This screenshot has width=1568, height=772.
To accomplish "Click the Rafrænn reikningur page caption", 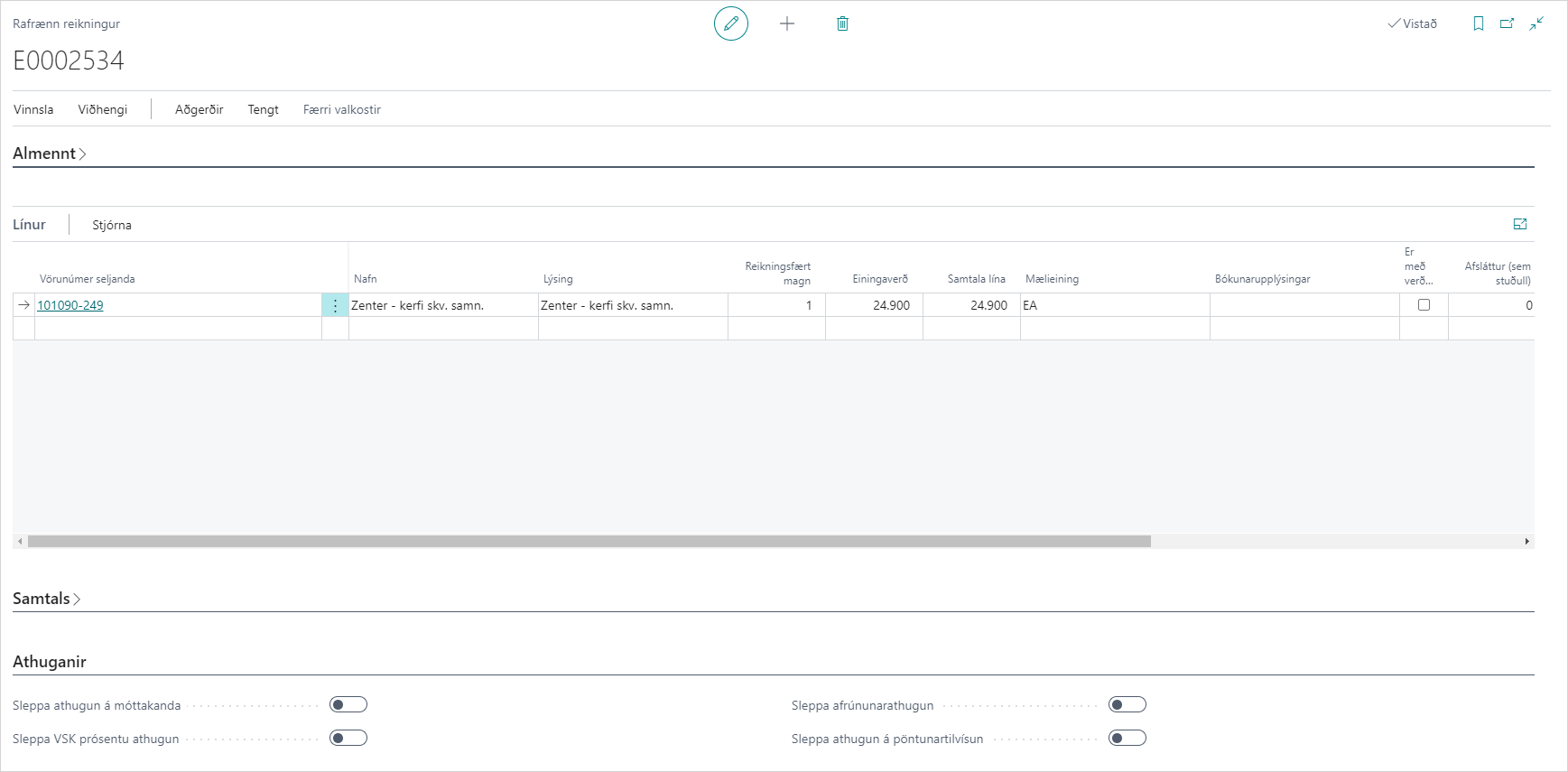I will coord(66,23).
